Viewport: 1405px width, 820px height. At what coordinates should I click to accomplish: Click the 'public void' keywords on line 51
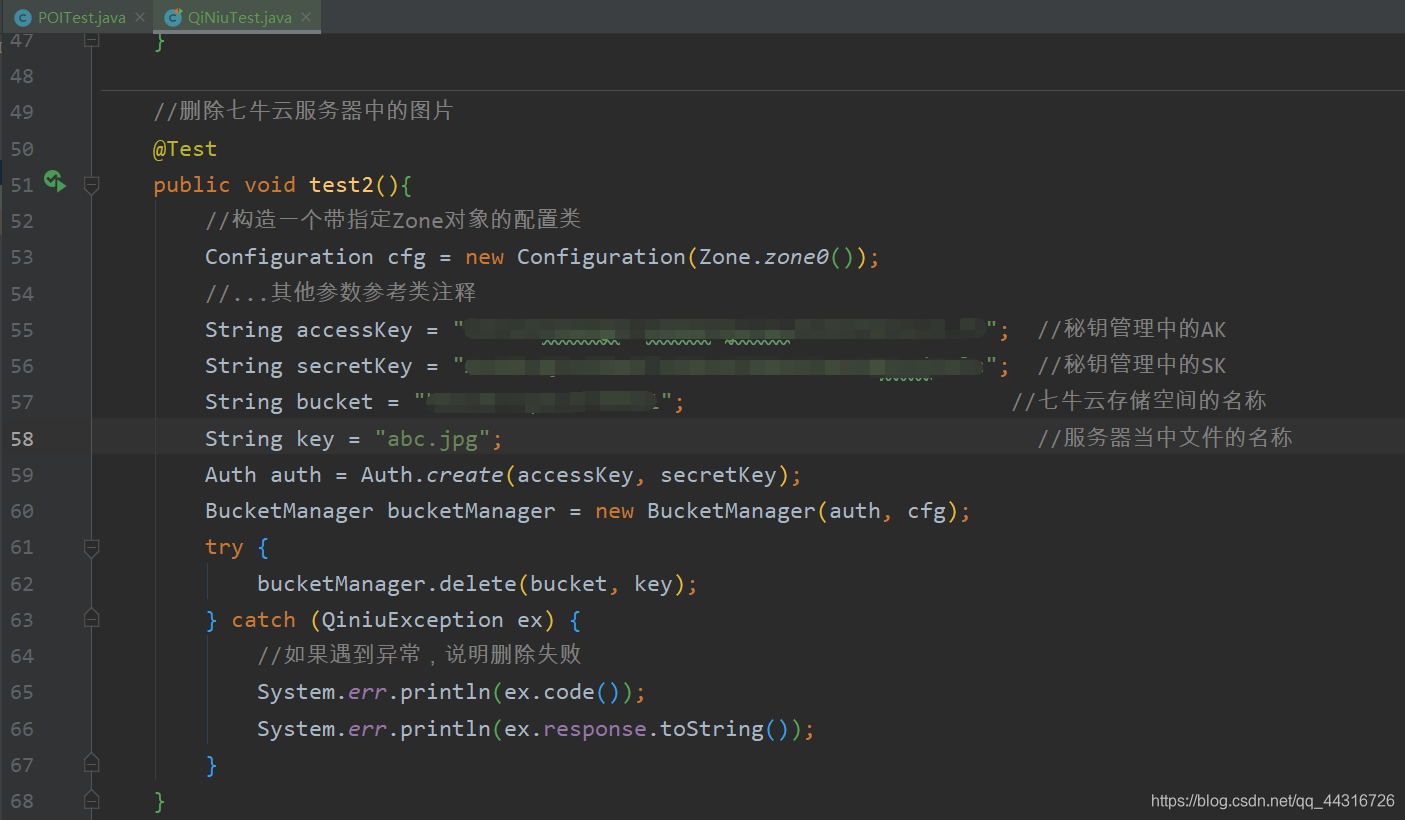click(224, 185)
